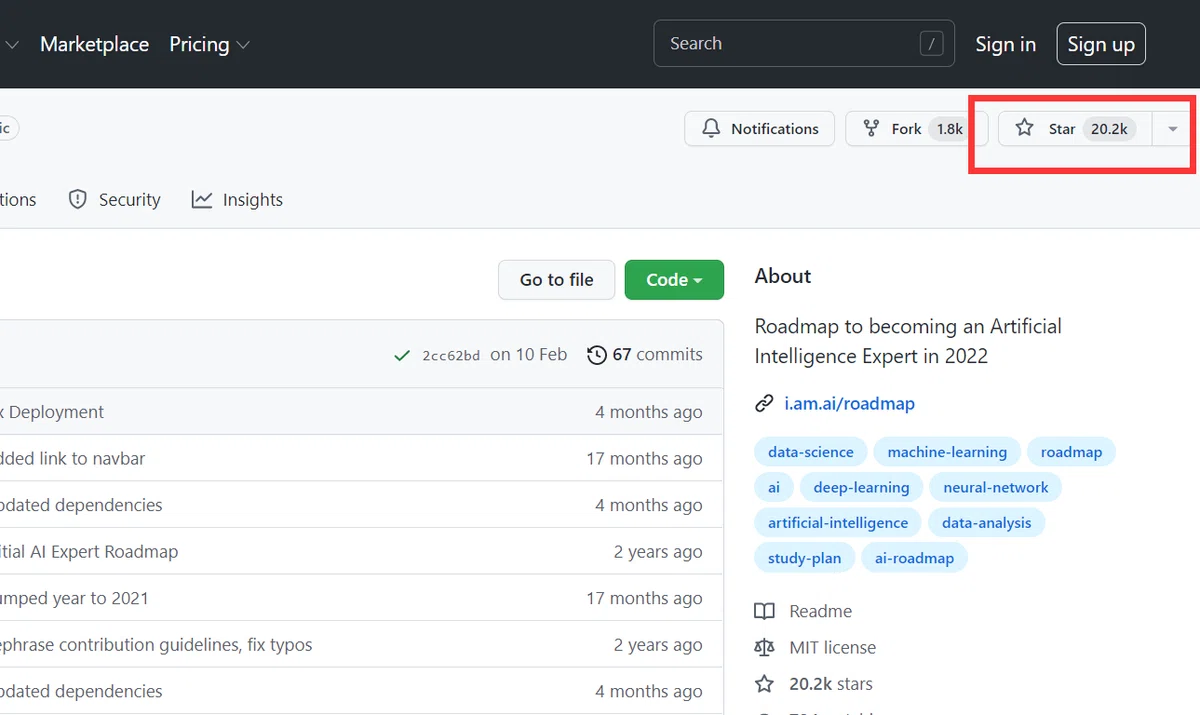The height and width of the screenshot is (715, 1200).
Task: Open the Readme link with book icon
Action: click(803, 611)
